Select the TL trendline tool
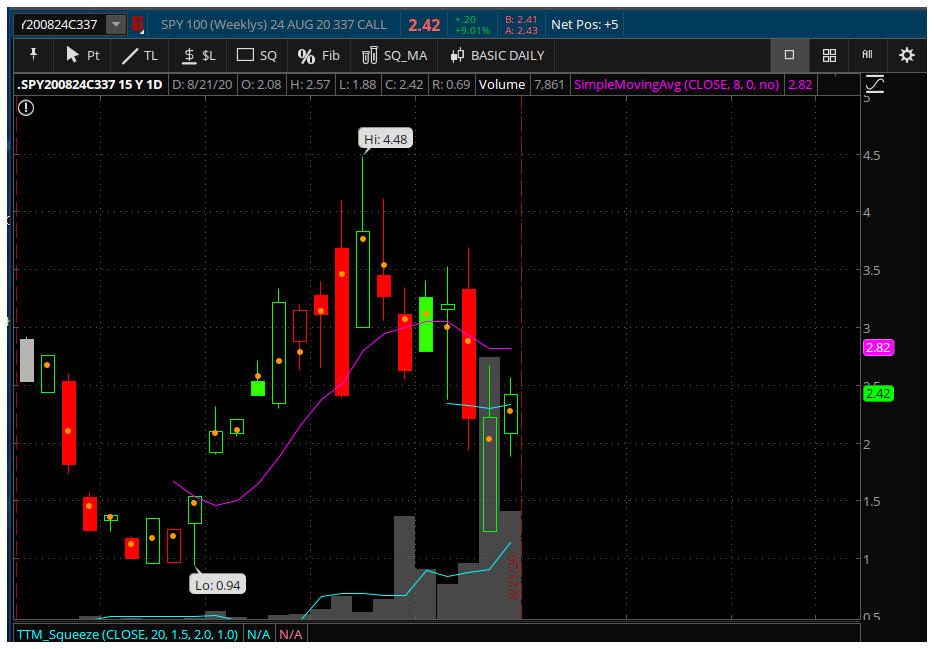The image size is (934, 649). 139,55
